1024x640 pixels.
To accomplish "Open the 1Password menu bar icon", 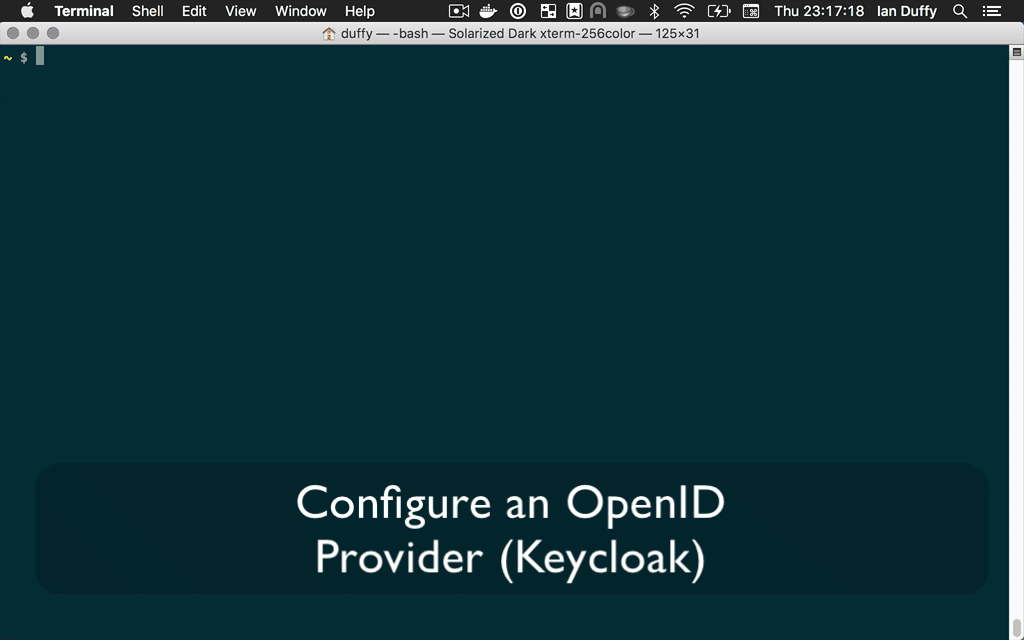I will pyautogui.click(x=518, y=11).
